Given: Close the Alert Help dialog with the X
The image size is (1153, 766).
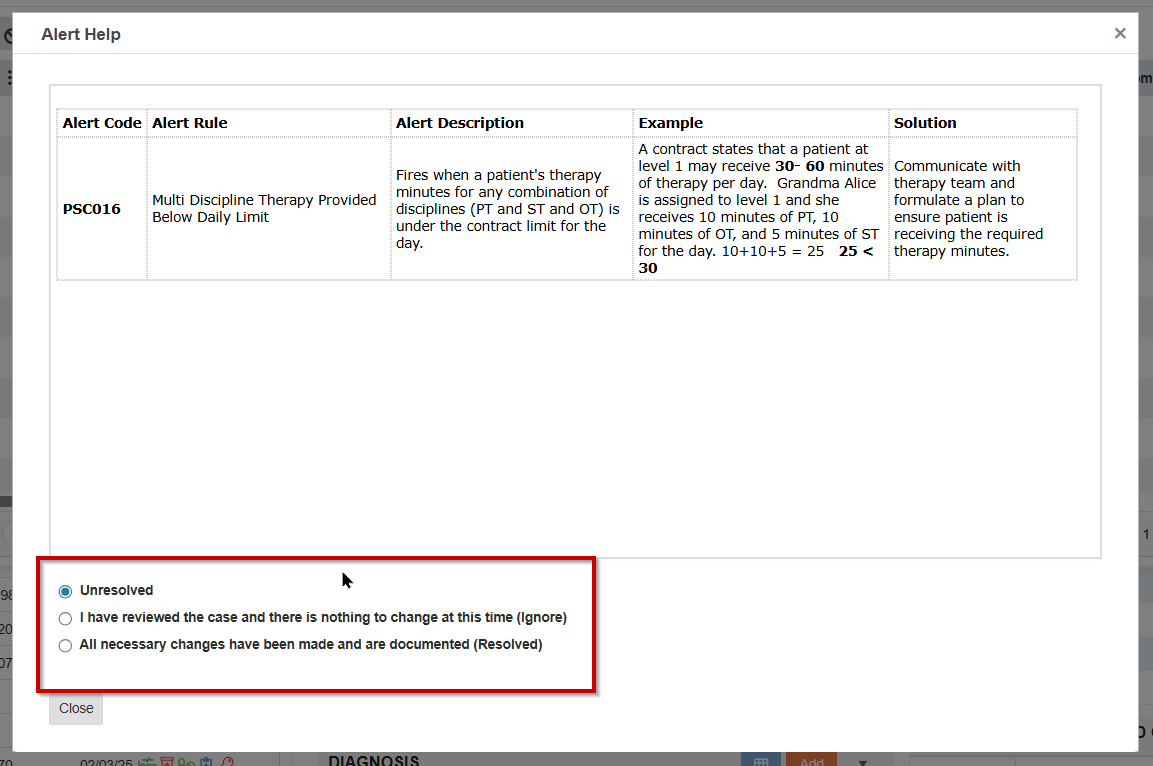Looking at the screenshot, I should click(1120, 33).
